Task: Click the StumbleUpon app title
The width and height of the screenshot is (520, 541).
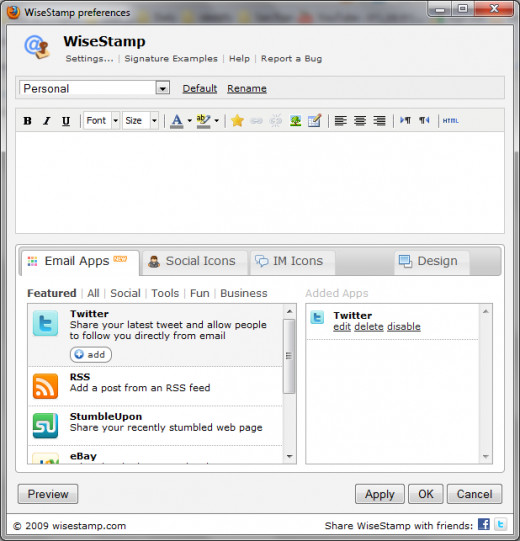Action: point(106,416)
